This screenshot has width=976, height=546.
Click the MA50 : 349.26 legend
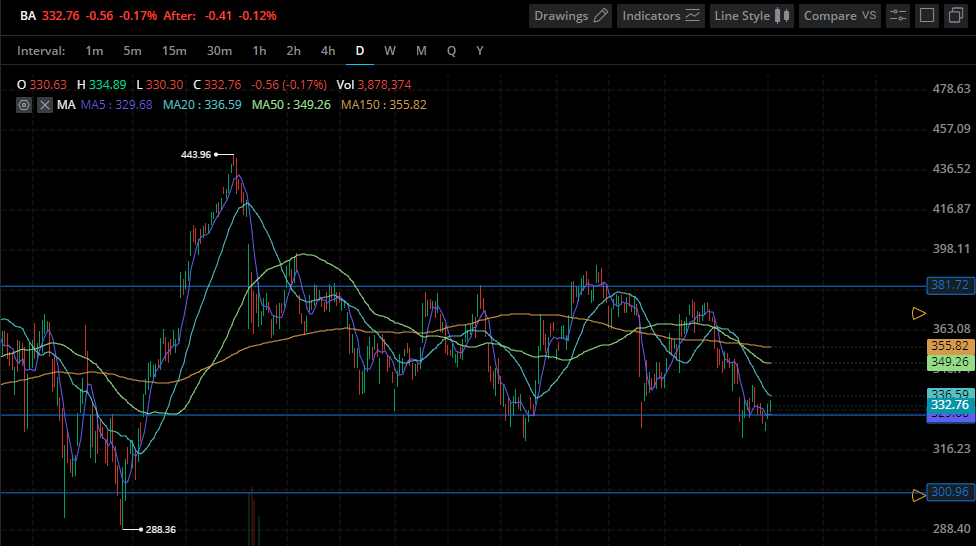[x=291, y=105]
